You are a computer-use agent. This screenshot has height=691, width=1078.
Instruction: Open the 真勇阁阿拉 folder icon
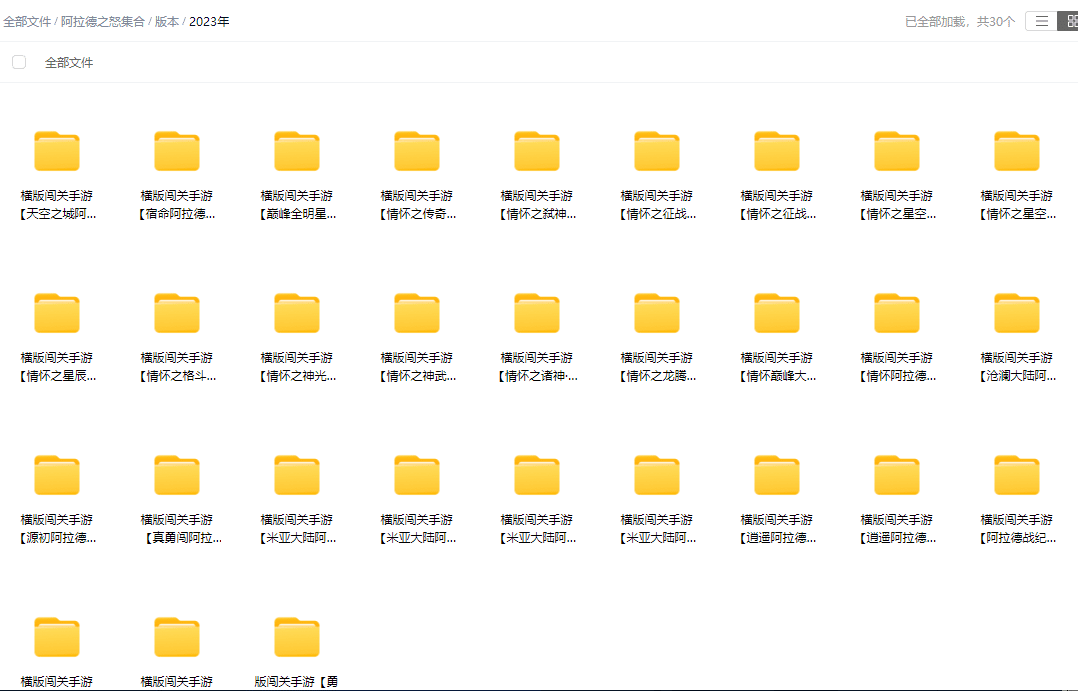177,476
